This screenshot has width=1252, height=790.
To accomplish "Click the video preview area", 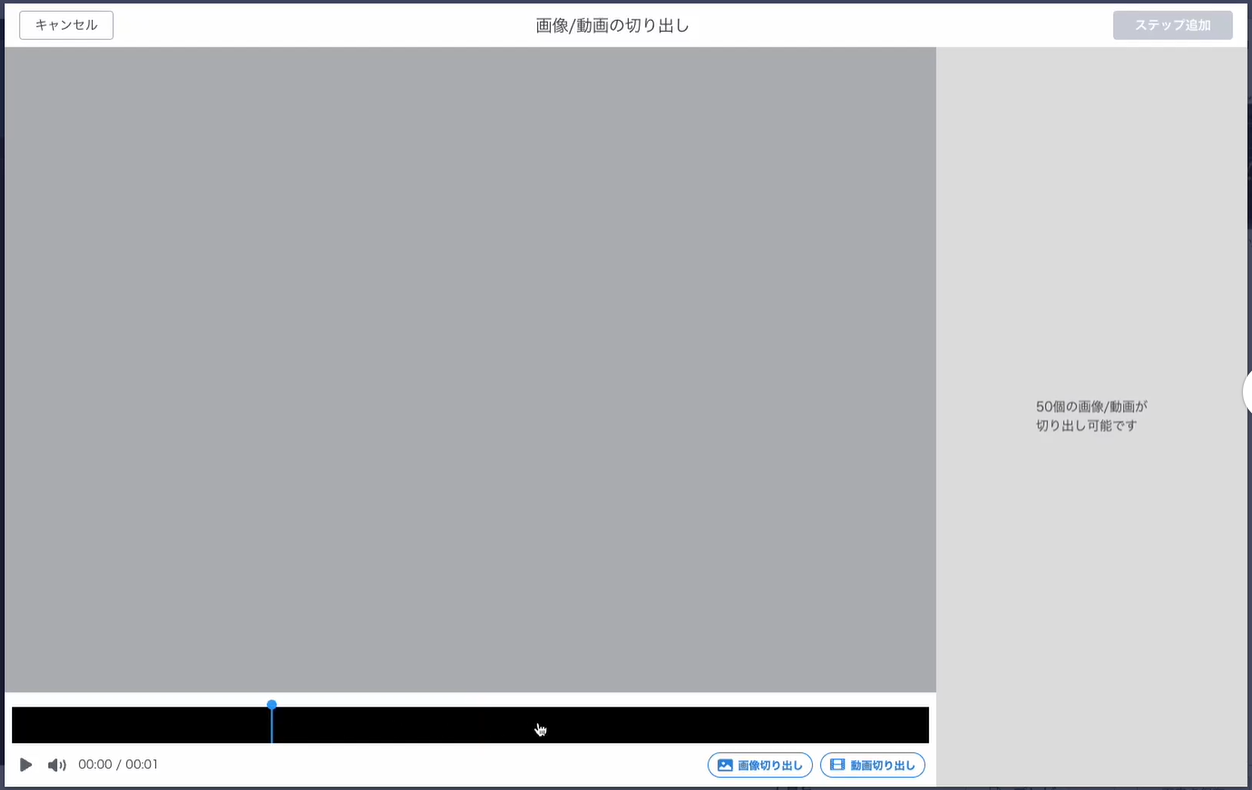I will pos(470,368).
